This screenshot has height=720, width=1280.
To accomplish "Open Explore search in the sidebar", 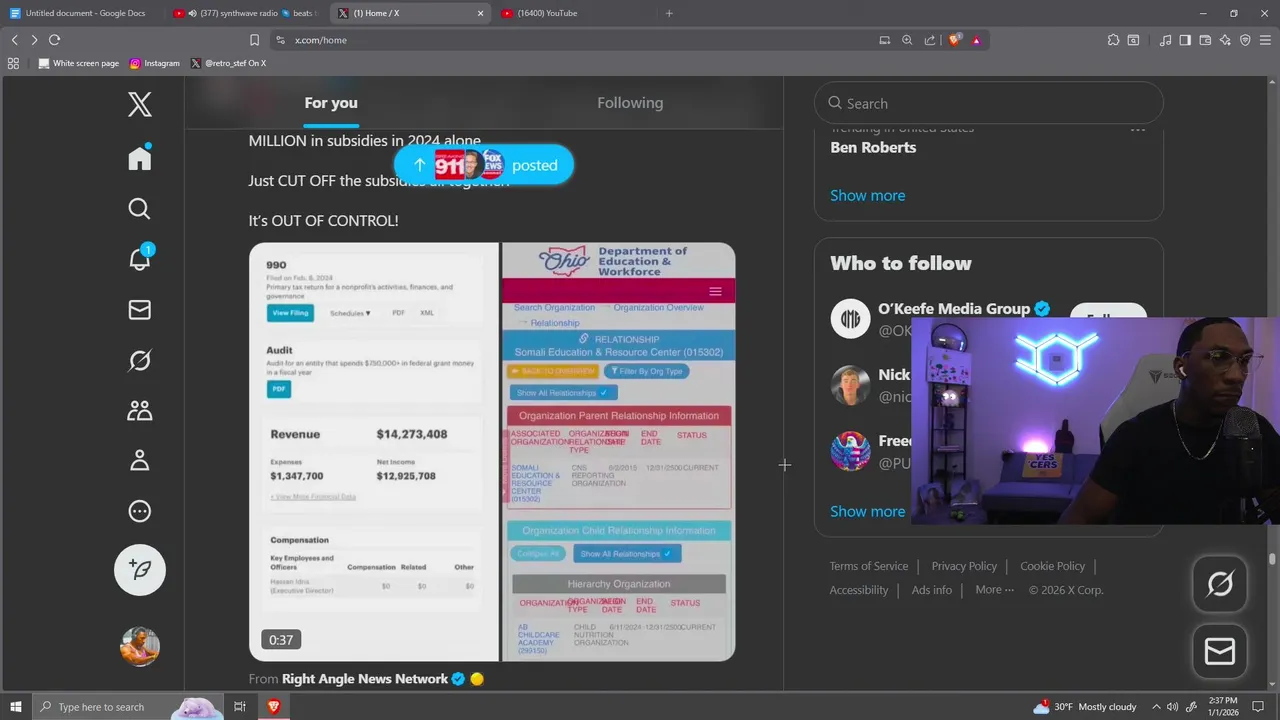I will coord(140,208).
